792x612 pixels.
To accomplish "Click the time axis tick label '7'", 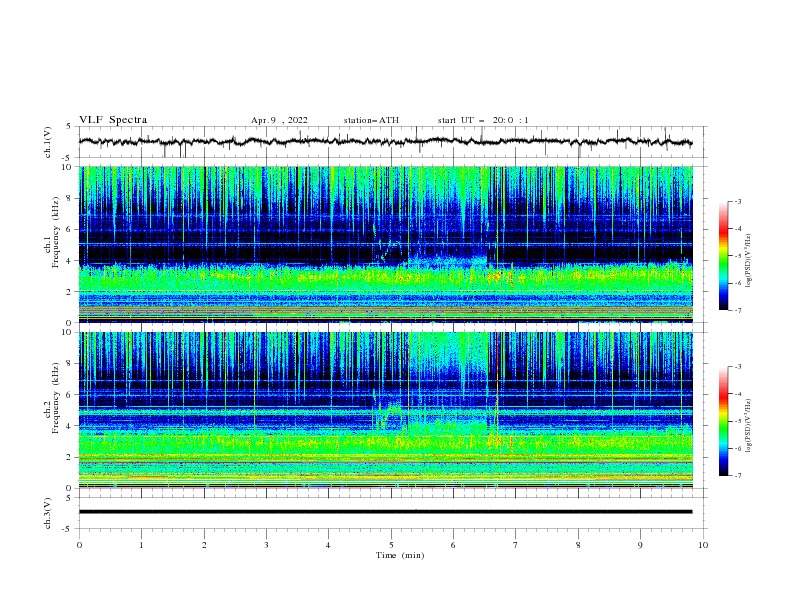I will (516, 545).
